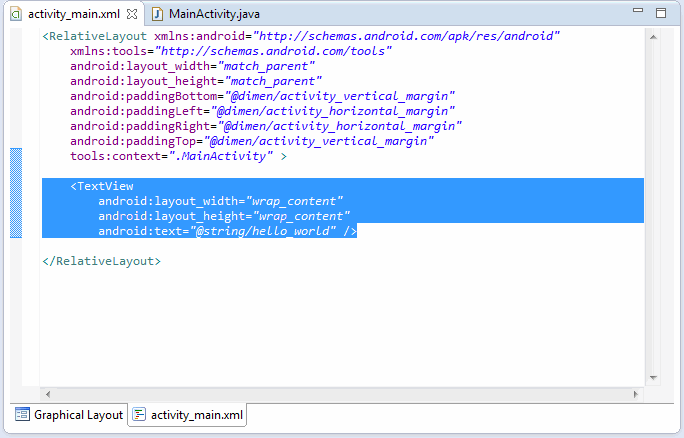The width and height of the screenshot is (684, 438).
Task: Minimize the editor pane
Action: tap(638, 10)
